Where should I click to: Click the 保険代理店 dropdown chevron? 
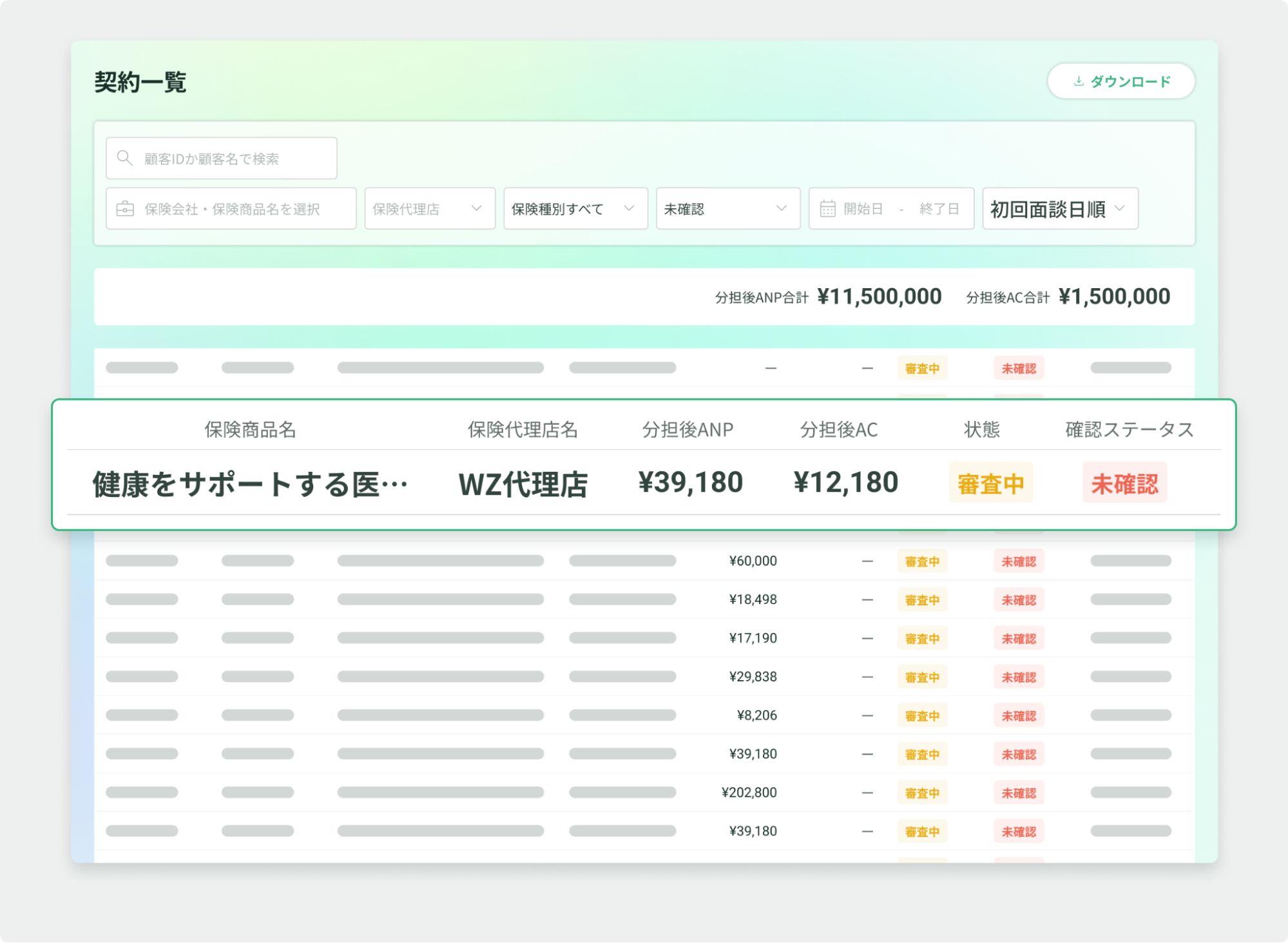coord(476,208)
